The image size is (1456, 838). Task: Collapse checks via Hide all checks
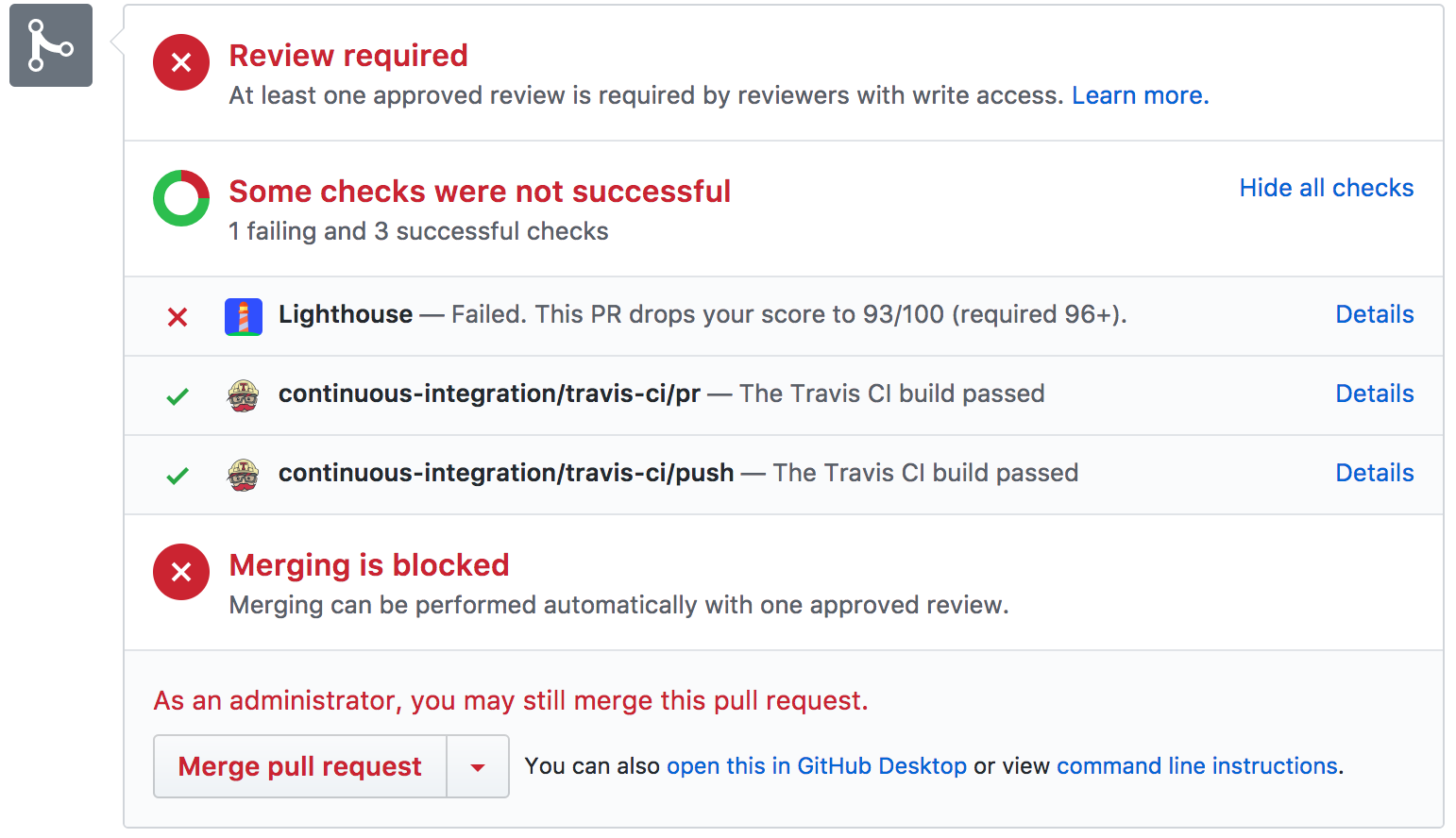(1326, 188)
